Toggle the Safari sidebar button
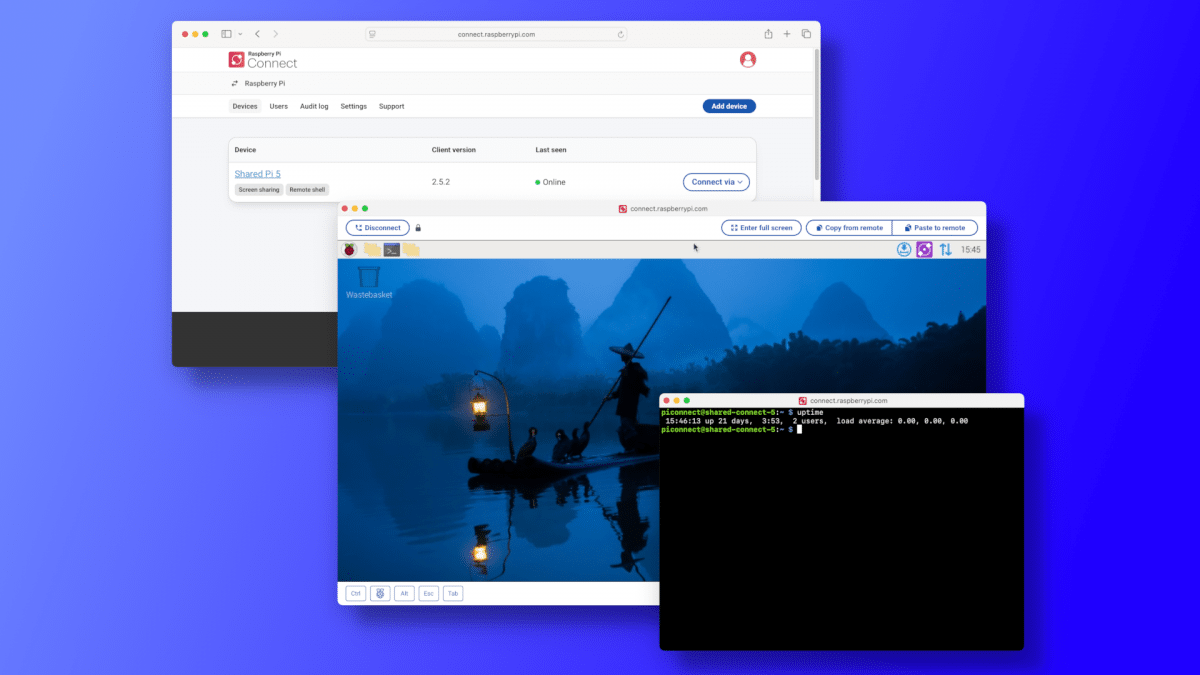Image resolution: width=1200 pixels, height=675 pixels. (x=226, y=34)
